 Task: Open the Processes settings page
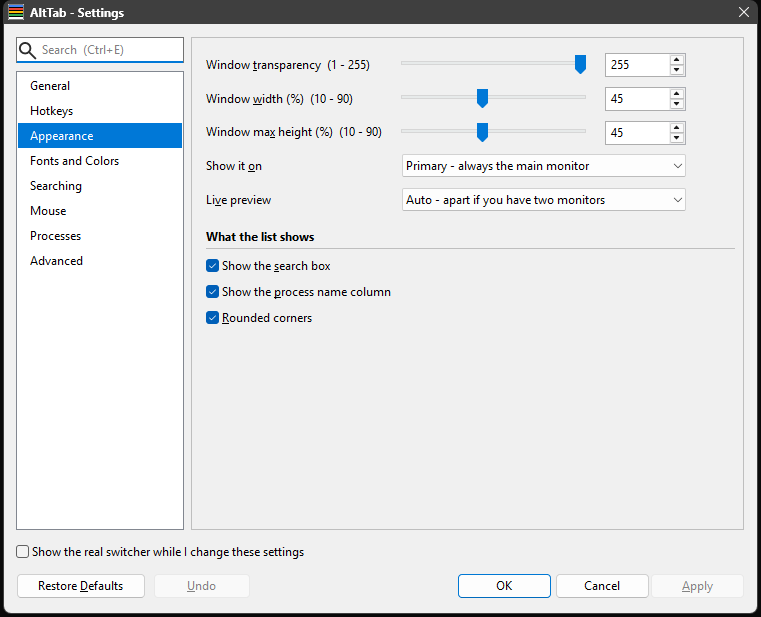click(100, 236)
